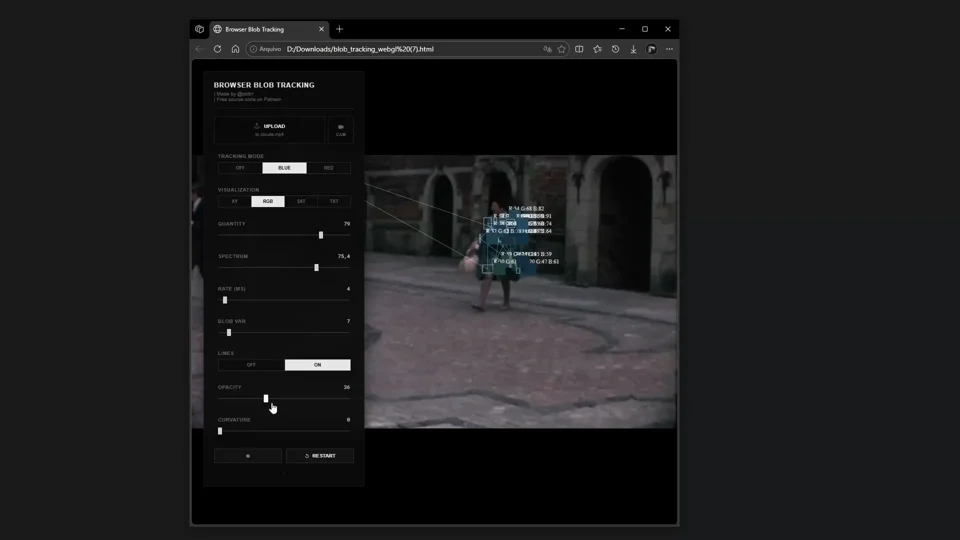This screenshot has height=540, width=960.
Task: Pause the video playback
Action: tap(248, 456)
